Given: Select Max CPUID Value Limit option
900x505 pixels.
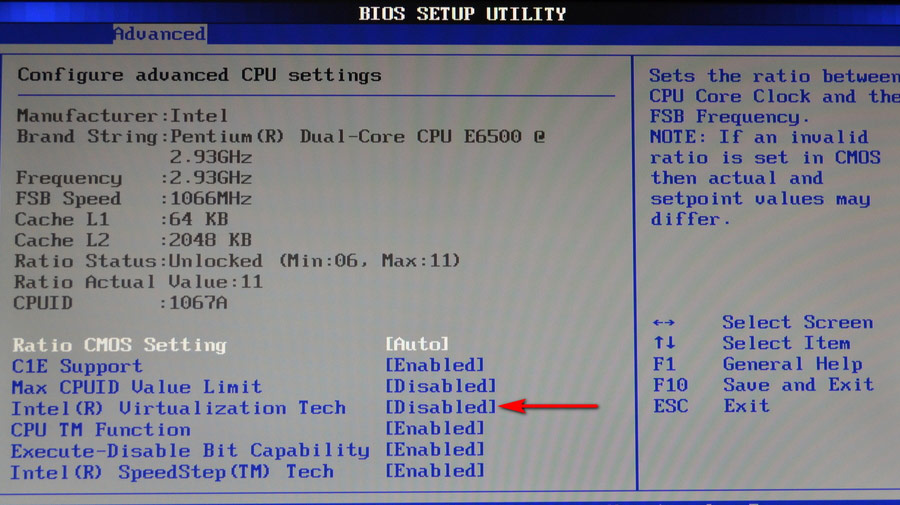Looking at the screenshot, I should 137,387.
